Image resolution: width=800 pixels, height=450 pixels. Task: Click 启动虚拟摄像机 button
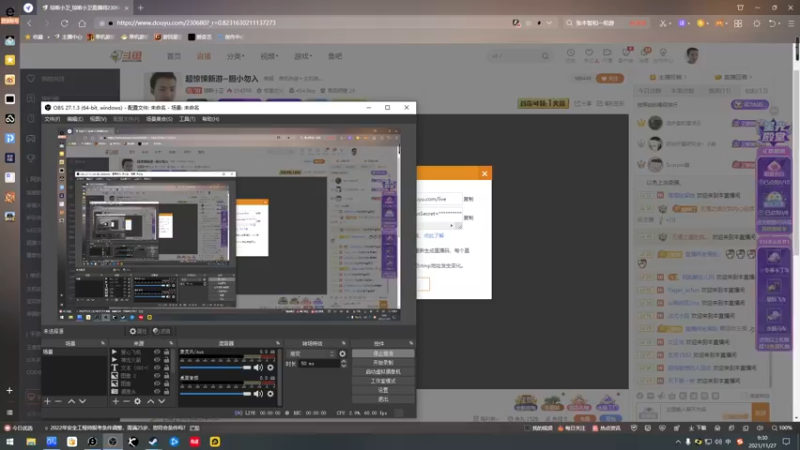[x=383, y=372]
